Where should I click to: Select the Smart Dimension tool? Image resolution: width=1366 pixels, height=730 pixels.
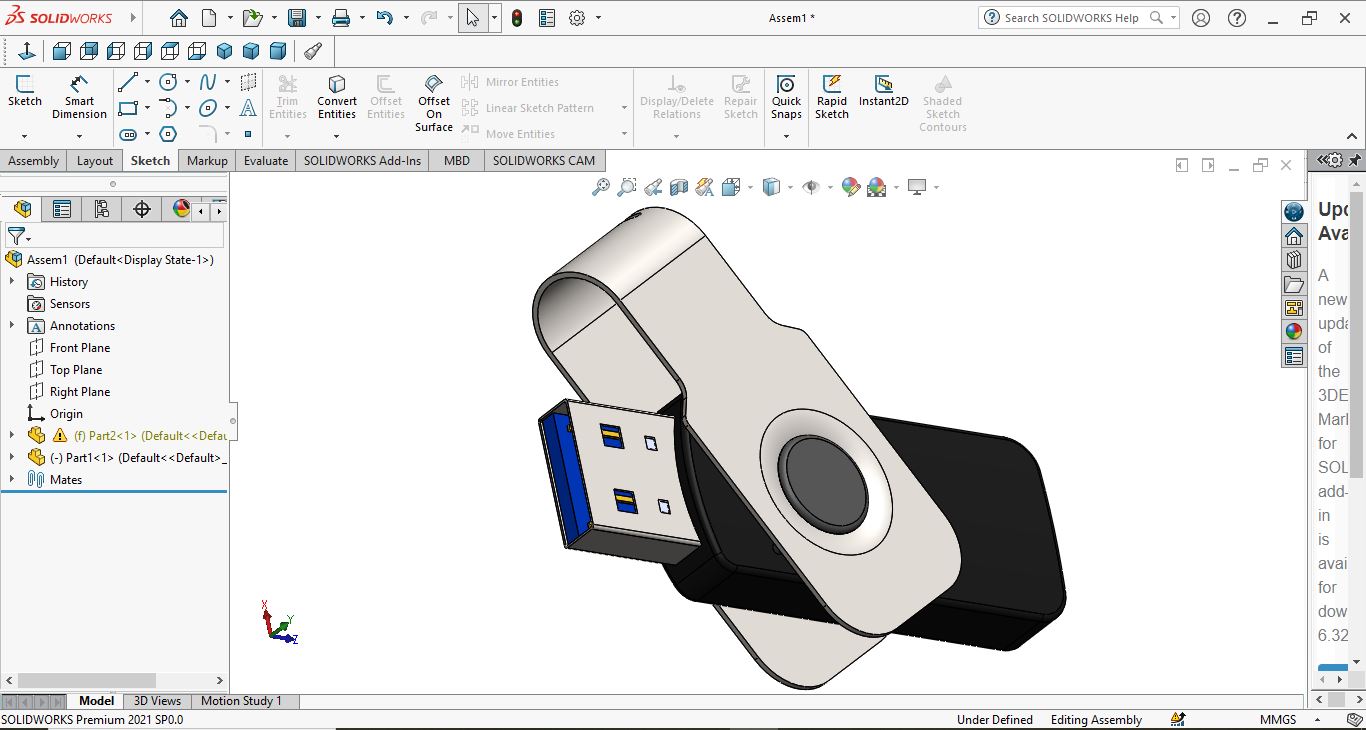[79, 97]
